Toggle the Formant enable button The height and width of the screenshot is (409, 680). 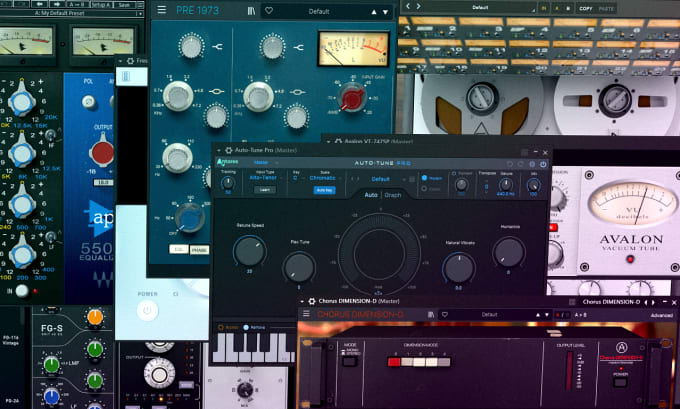(454, 173)
